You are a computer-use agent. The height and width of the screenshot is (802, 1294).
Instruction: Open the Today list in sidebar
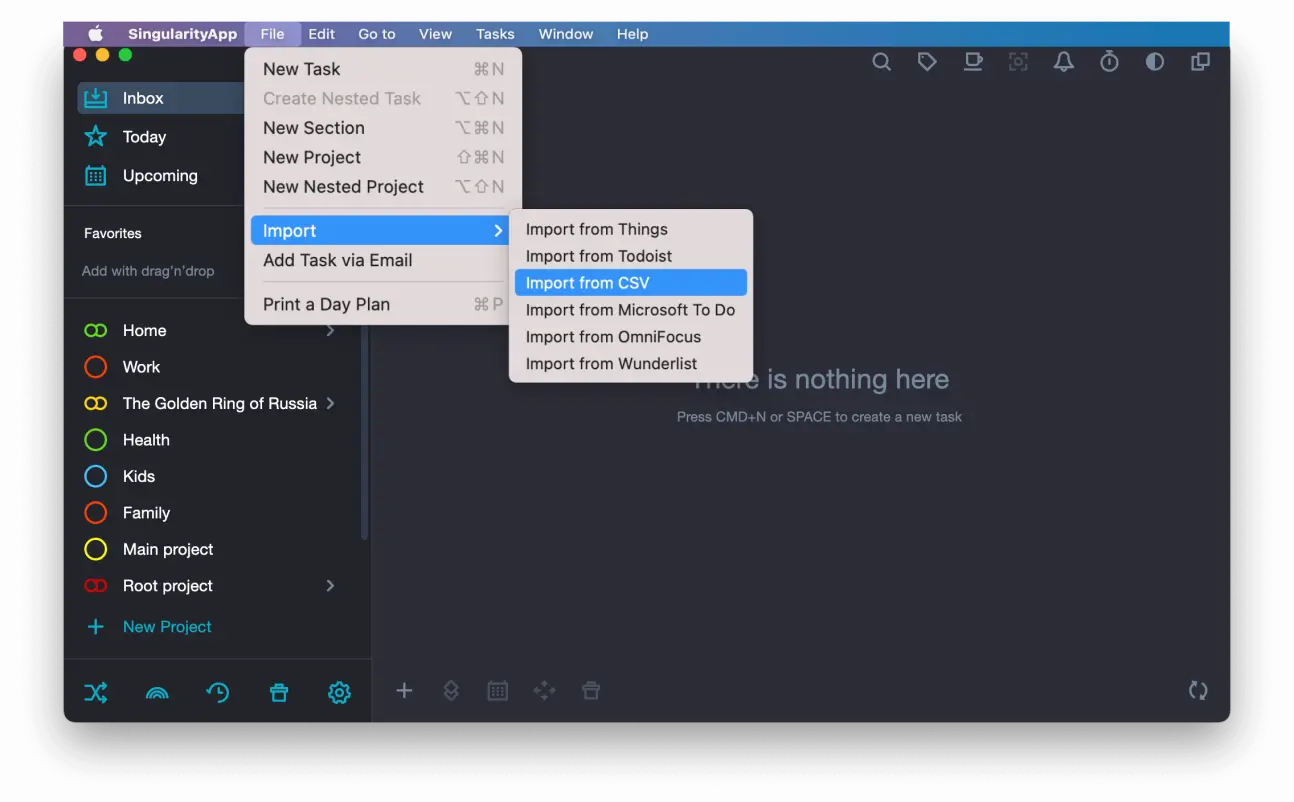[144, 137]
